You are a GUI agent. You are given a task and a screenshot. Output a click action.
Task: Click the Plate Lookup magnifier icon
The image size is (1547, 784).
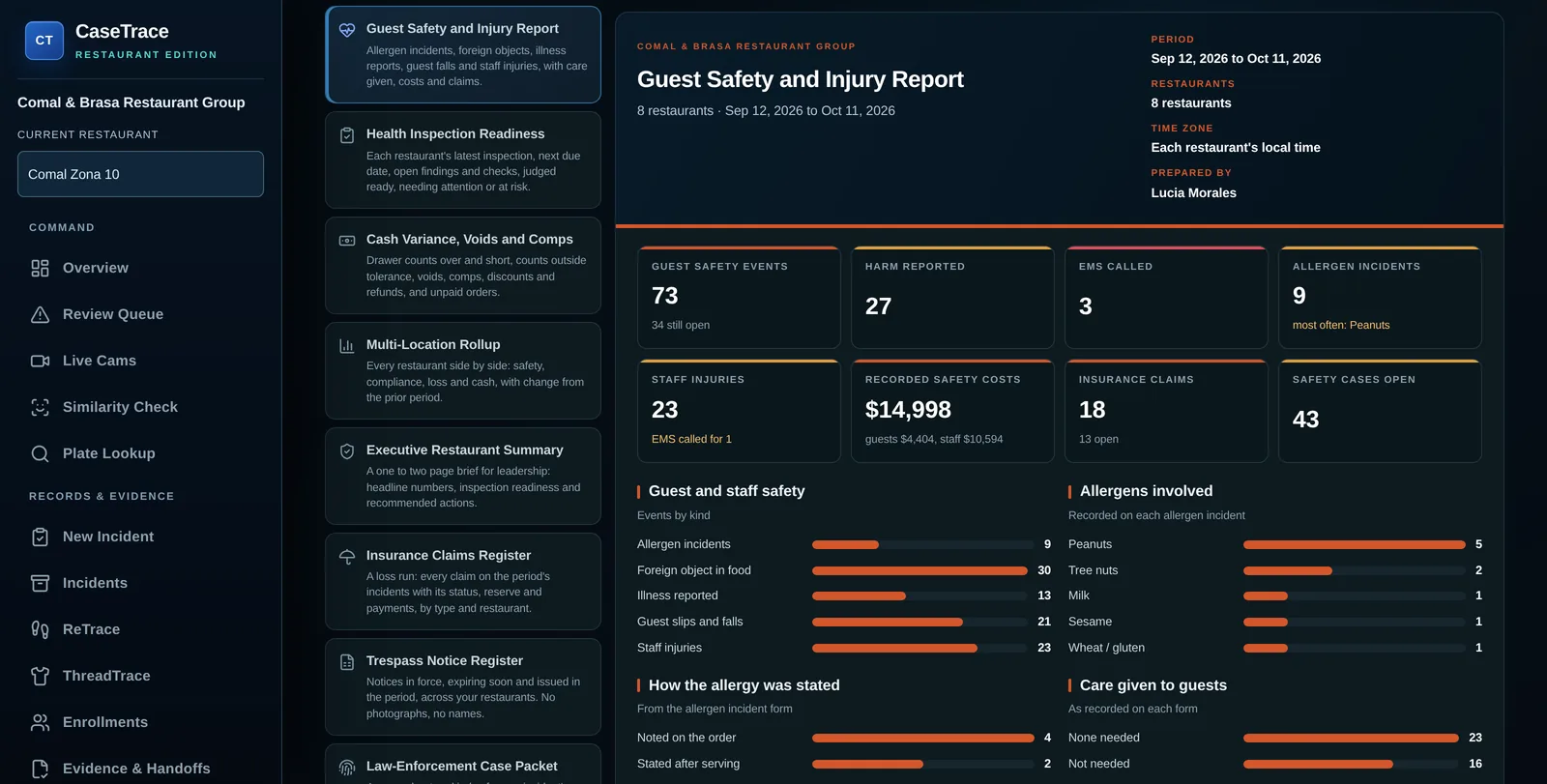(x=40, y=453)
